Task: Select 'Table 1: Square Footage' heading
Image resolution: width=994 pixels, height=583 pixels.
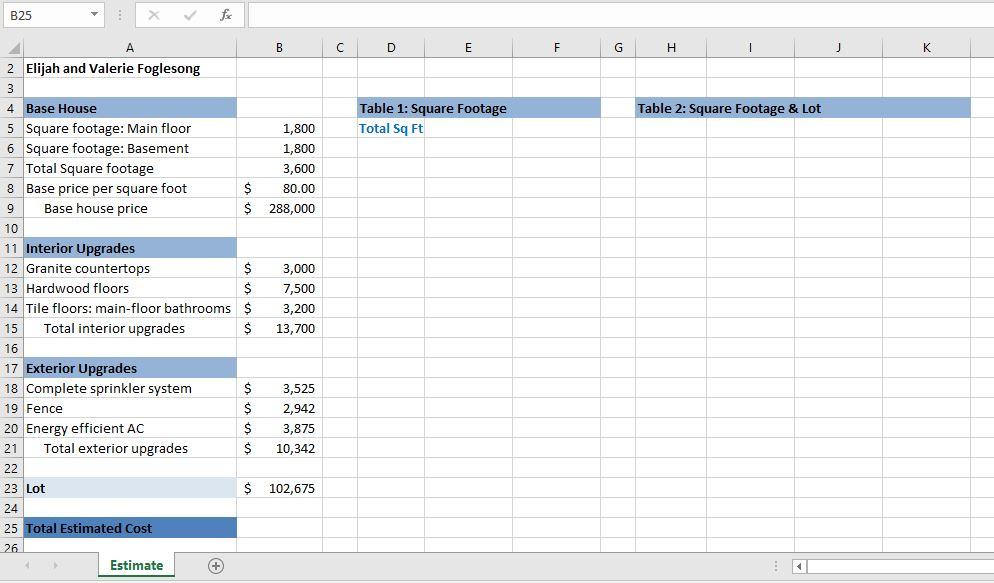Action: click(x=479, y=108)
